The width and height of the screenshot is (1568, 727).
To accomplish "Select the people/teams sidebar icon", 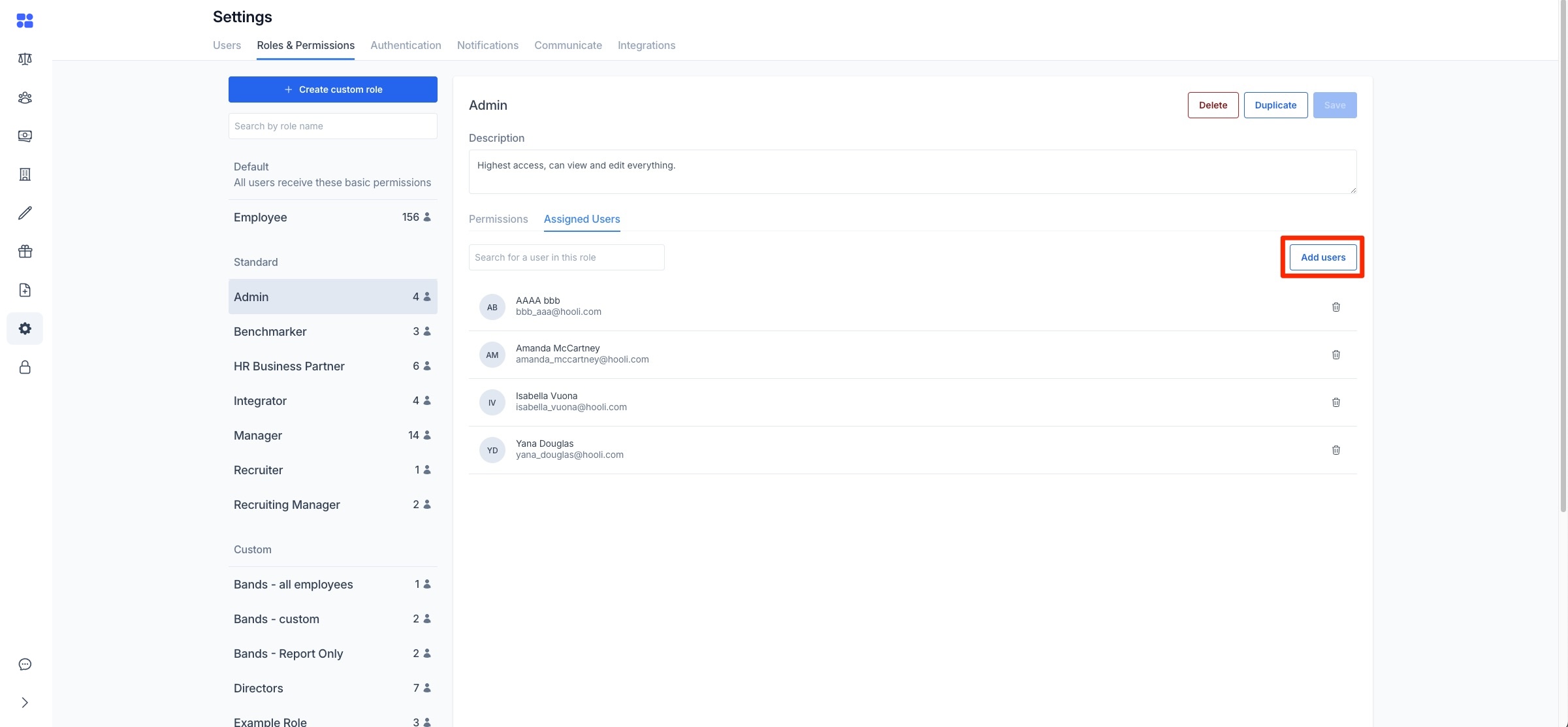I will tap(25, 97).
